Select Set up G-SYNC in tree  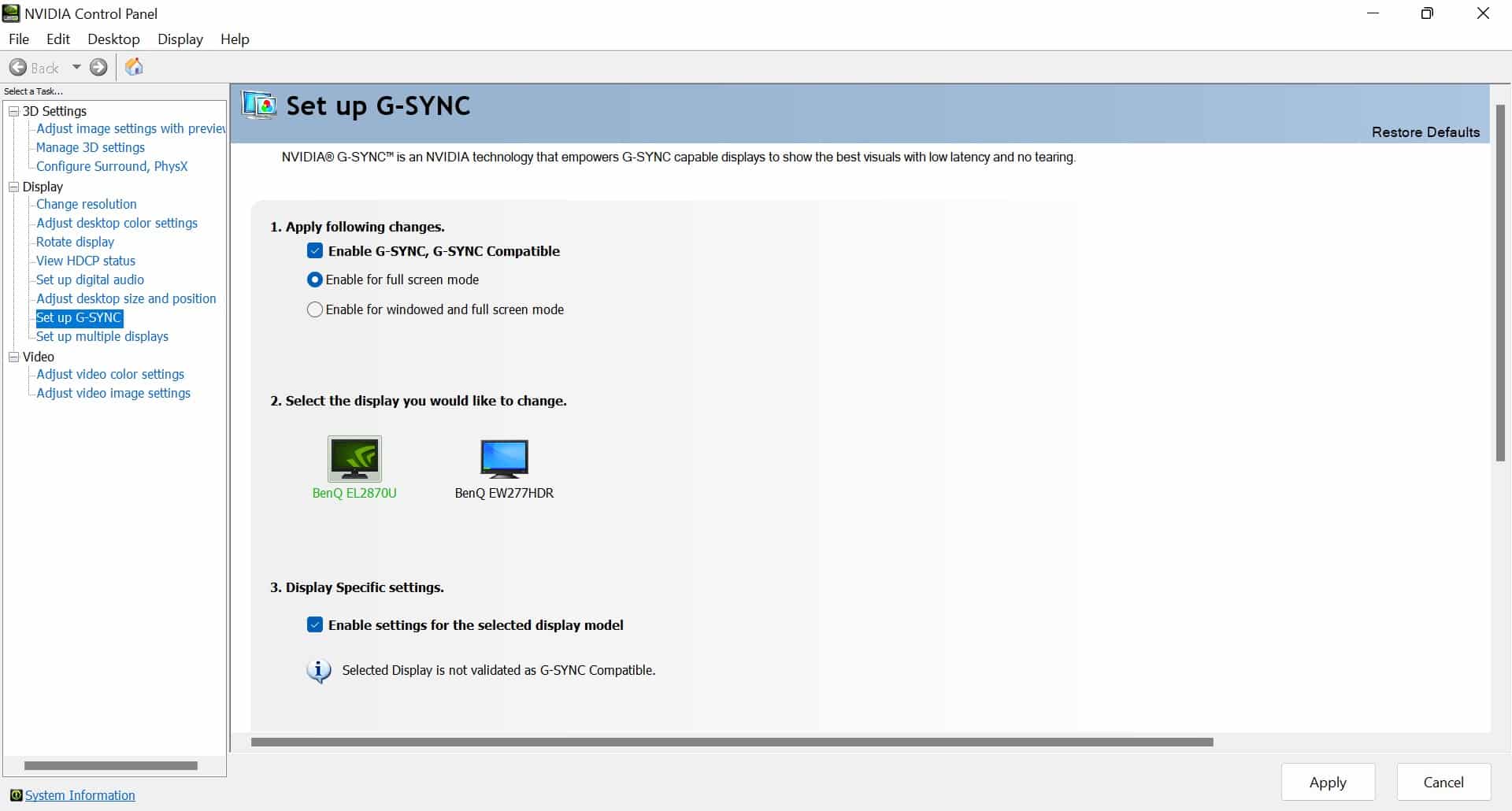coord(79,317)
